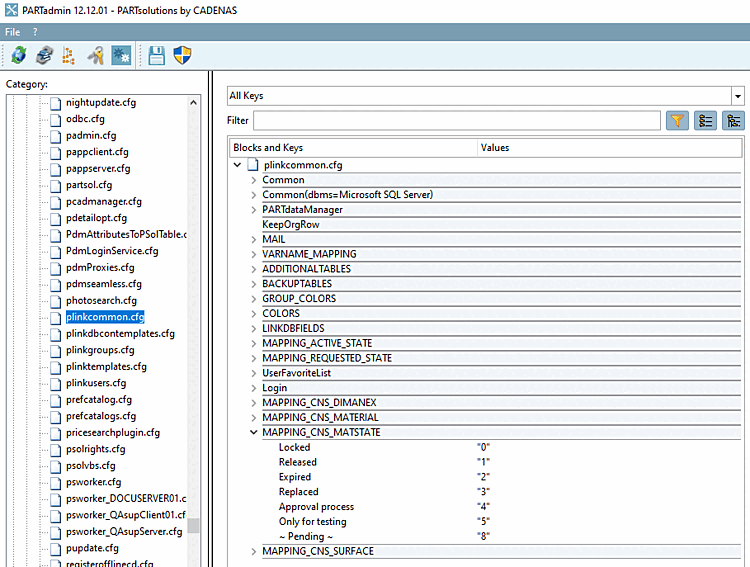Select pdmProxies.cfg in category tree

coord(100,268)
